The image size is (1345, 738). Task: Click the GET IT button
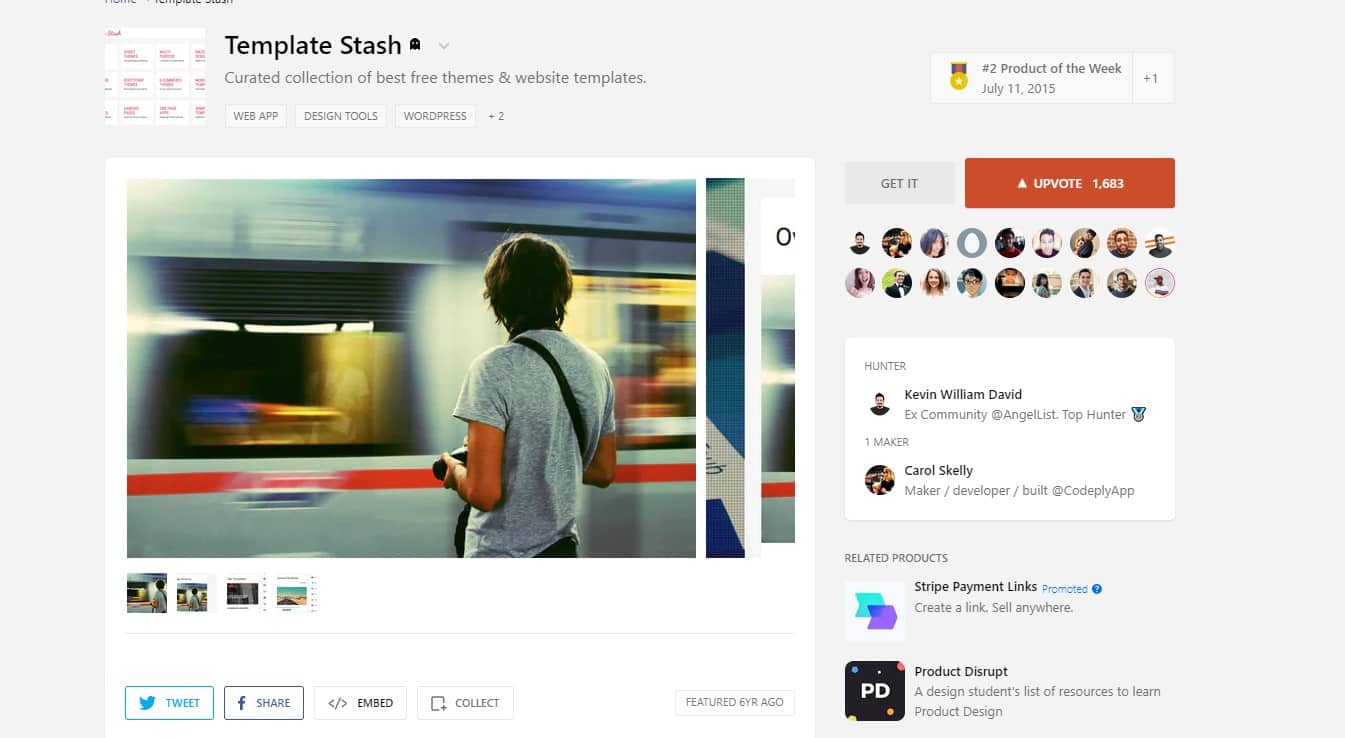tap(899, 183)
